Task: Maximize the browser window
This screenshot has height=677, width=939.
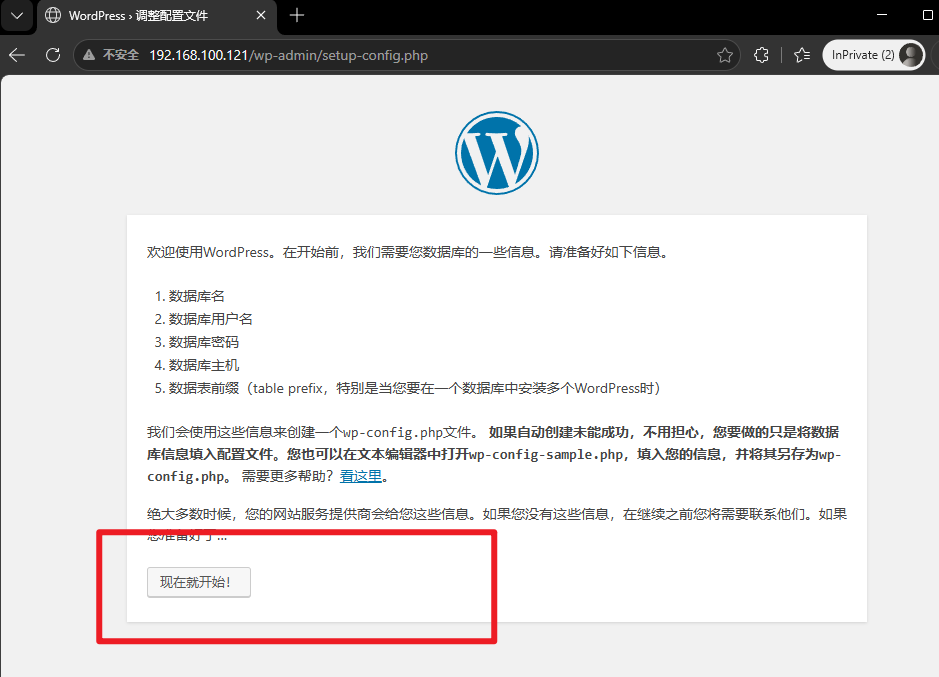Action: tap(928, 15)
